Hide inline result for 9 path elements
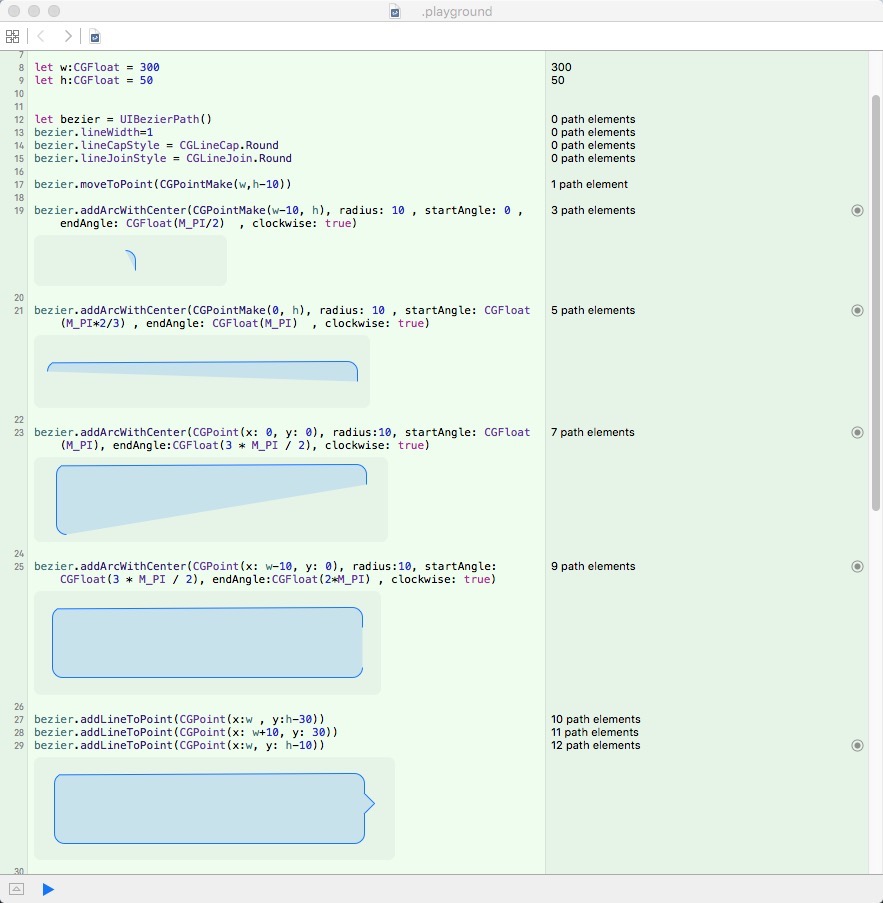The height and width of the screenshot is (903, 883). pyautogui.click(x=857, y=567)
